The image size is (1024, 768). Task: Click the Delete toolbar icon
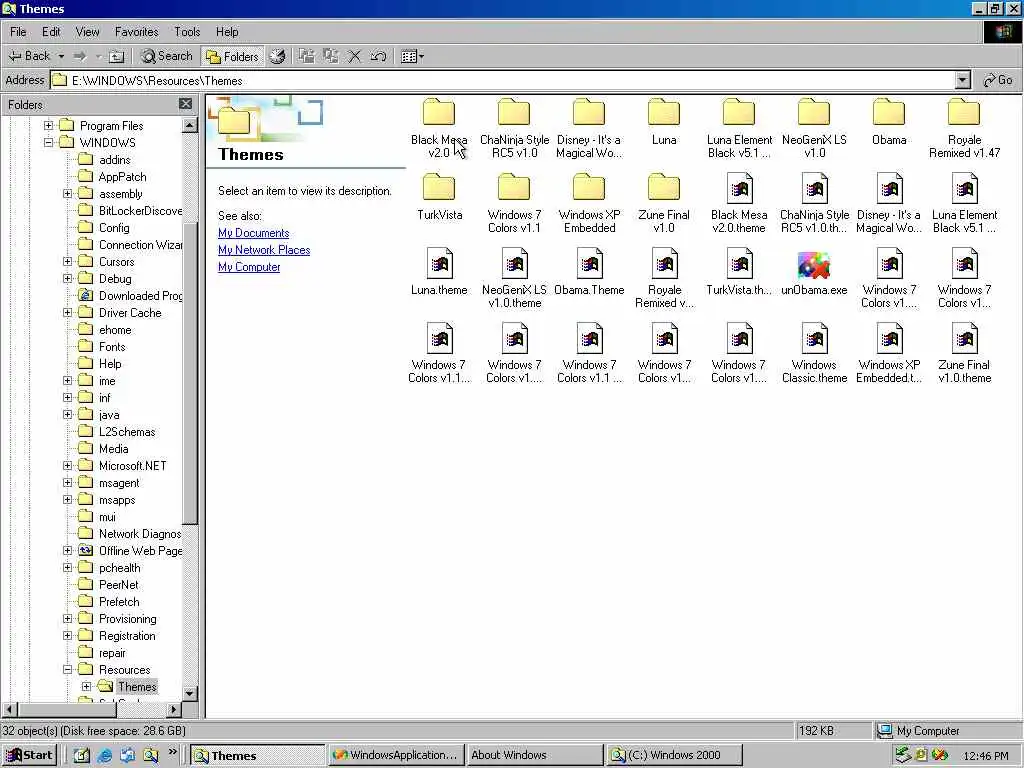pos(355,57)
